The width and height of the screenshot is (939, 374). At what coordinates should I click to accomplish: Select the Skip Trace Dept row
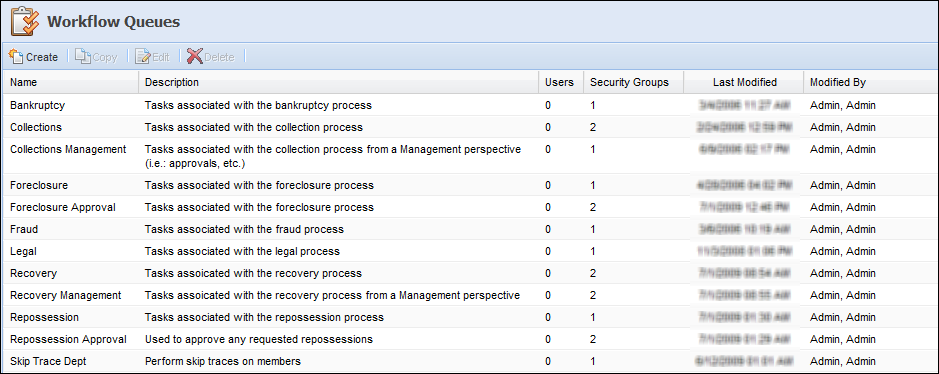[x=470, y=361]
